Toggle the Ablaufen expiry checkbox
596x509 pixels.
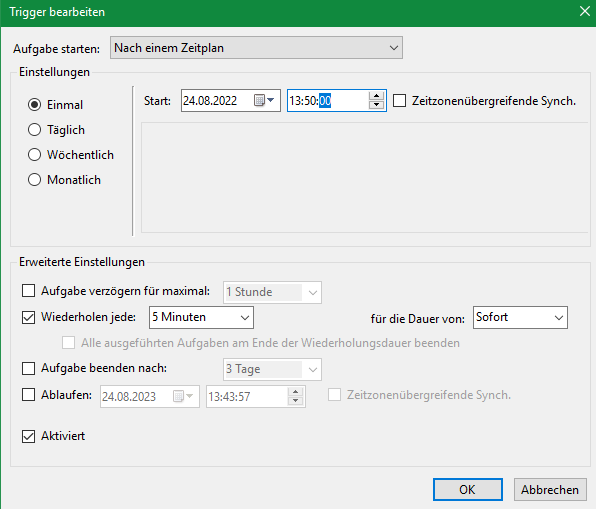(29, 395)
